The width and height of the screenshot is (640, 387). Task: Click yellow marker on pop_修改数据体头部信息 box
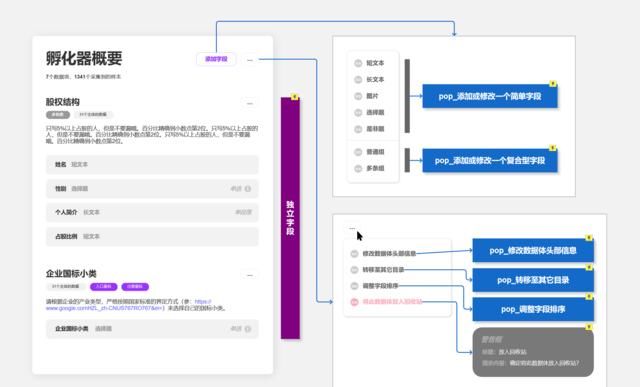(x=589, y=238)
